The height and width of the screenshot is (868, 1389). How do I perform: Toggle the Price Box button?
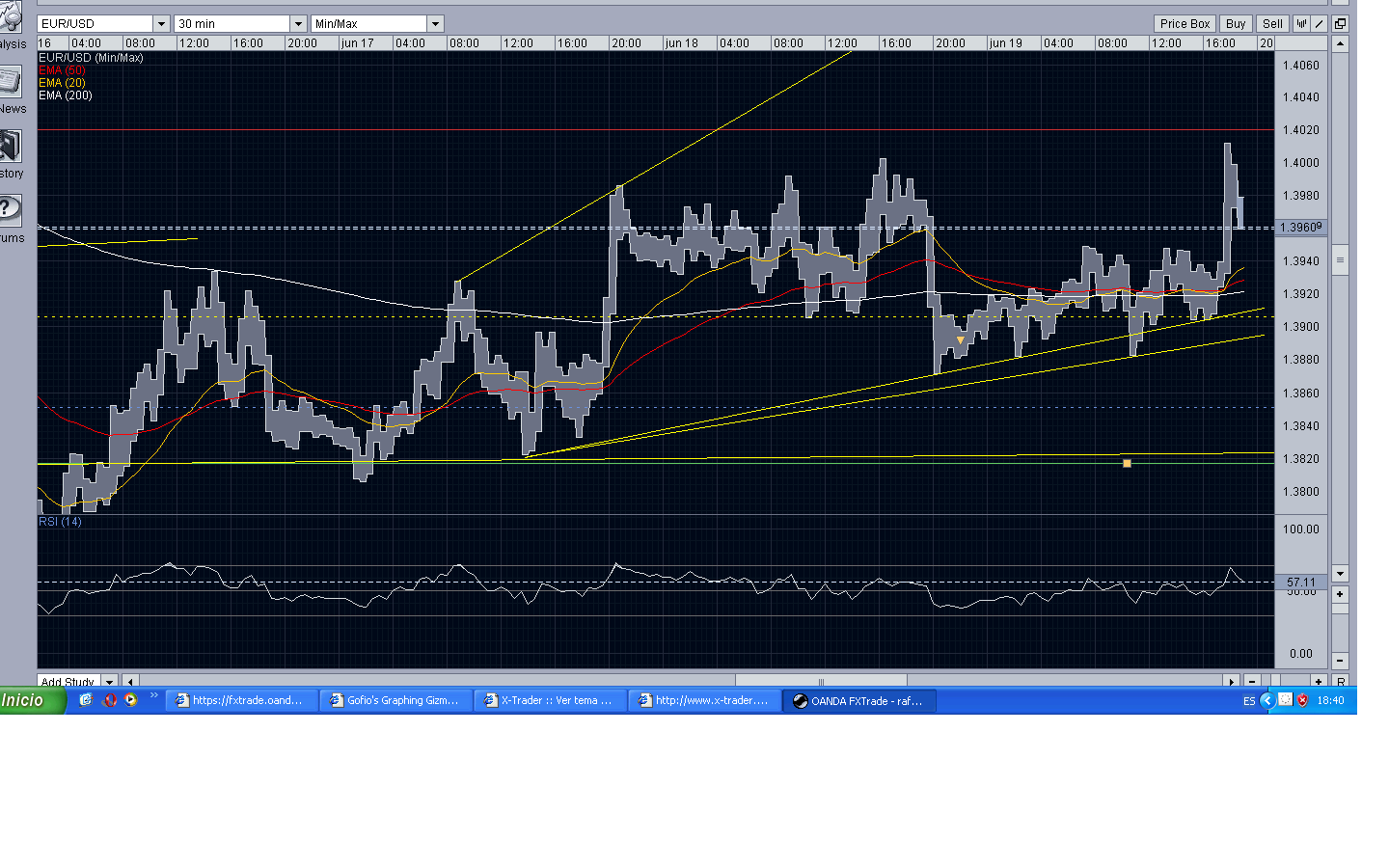pos(1185,24)
